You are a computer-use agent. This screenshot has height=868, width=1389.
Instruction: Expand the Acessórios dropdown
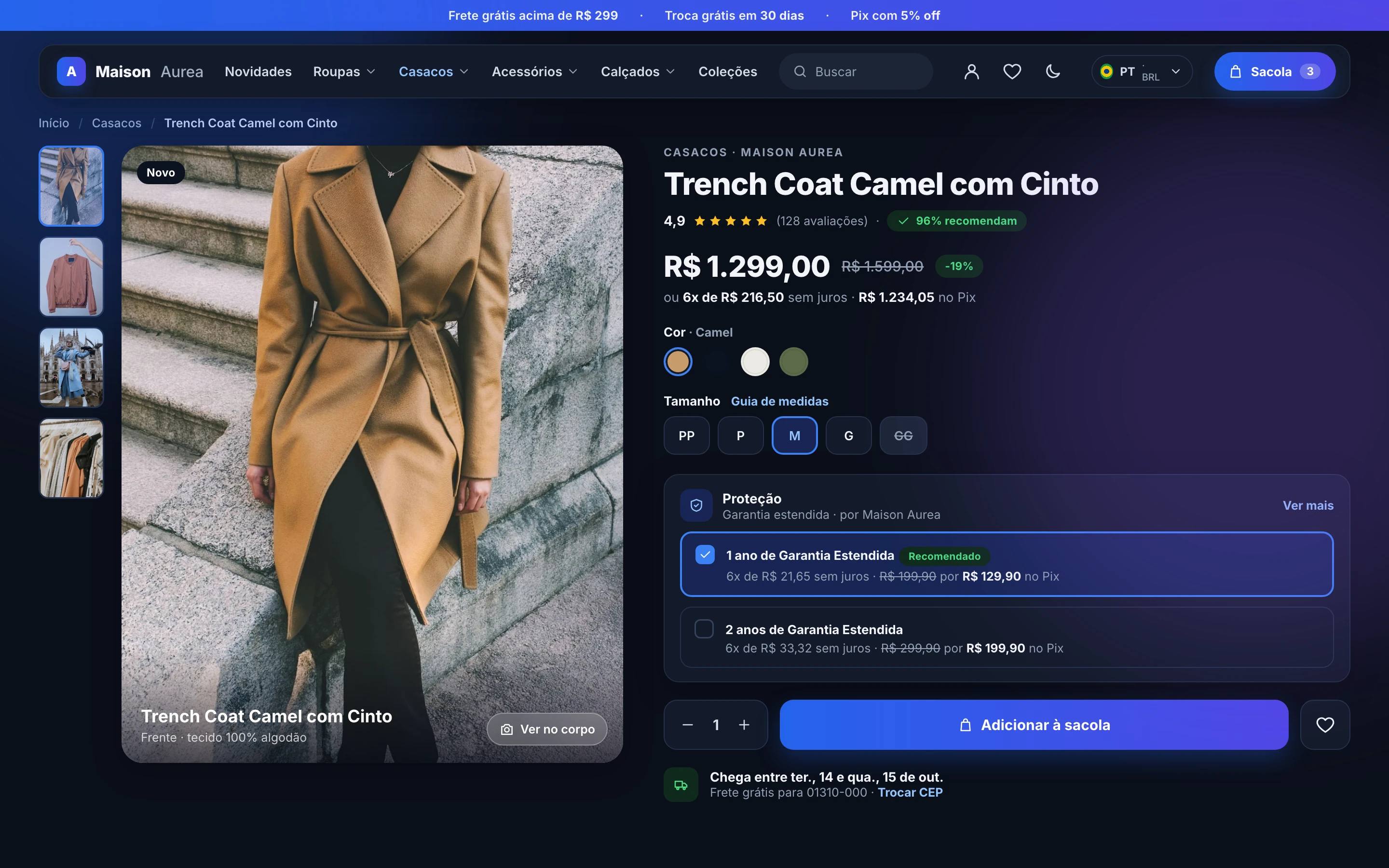(534, 72)
